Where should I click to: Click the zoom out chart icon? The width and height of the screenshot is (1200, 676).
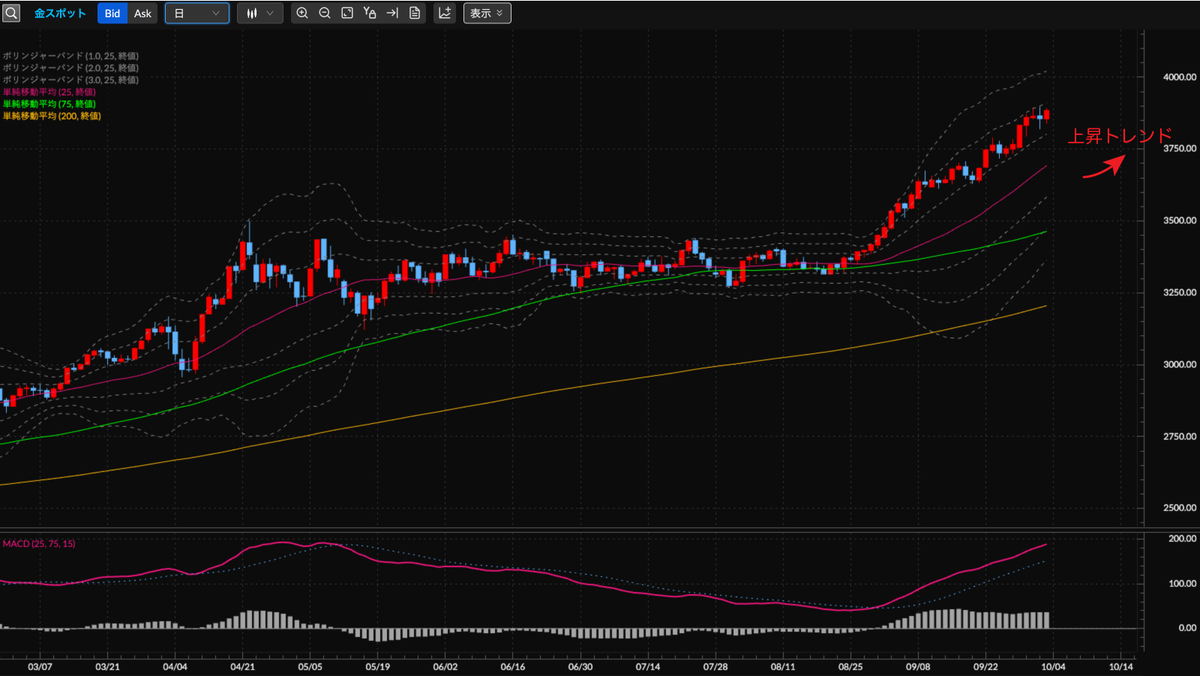[x=325, y=13]
